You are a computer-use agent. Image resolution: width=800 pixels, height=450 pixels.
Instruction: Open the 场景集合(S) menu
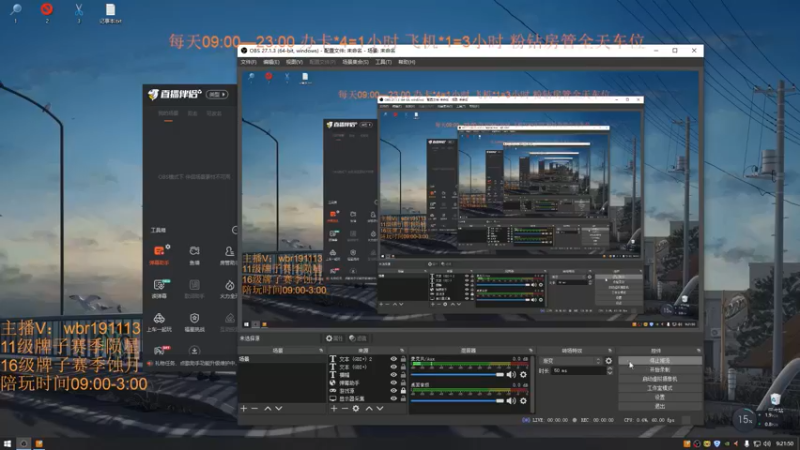click(355, 62)
